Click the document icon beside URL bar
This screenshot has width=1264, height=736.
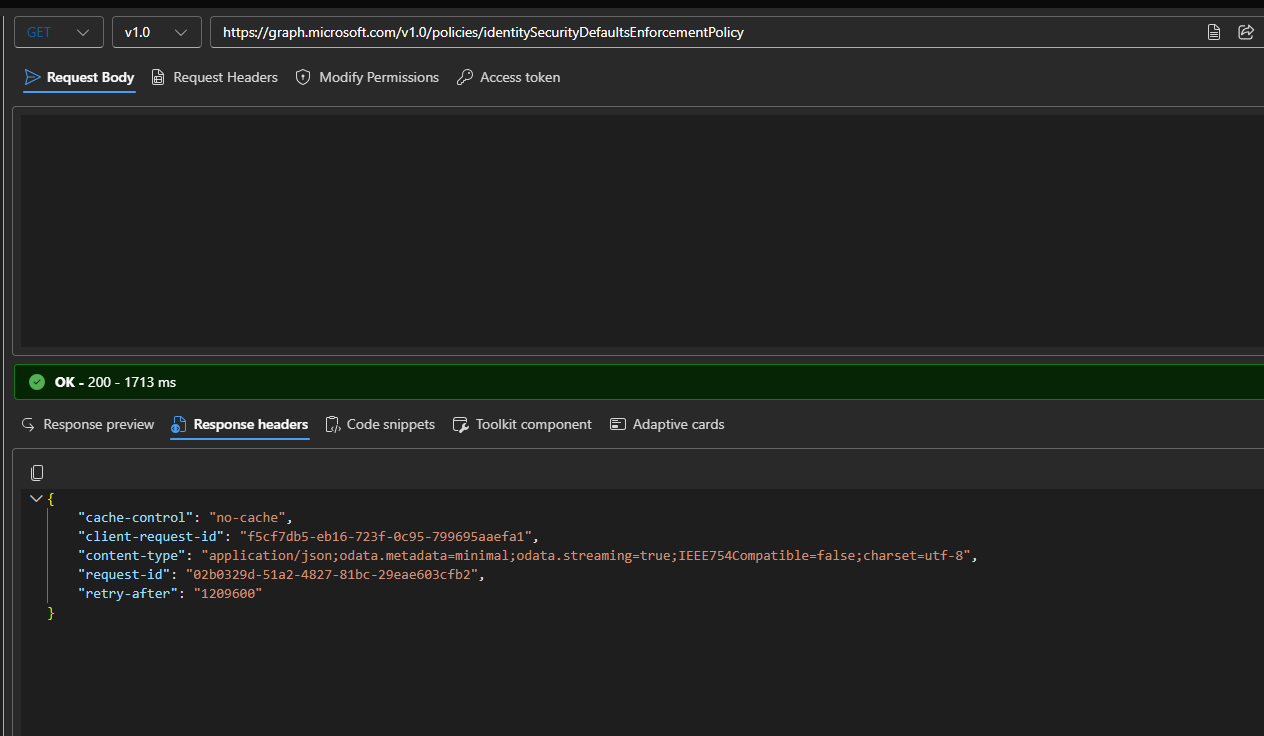[1214, 32]
